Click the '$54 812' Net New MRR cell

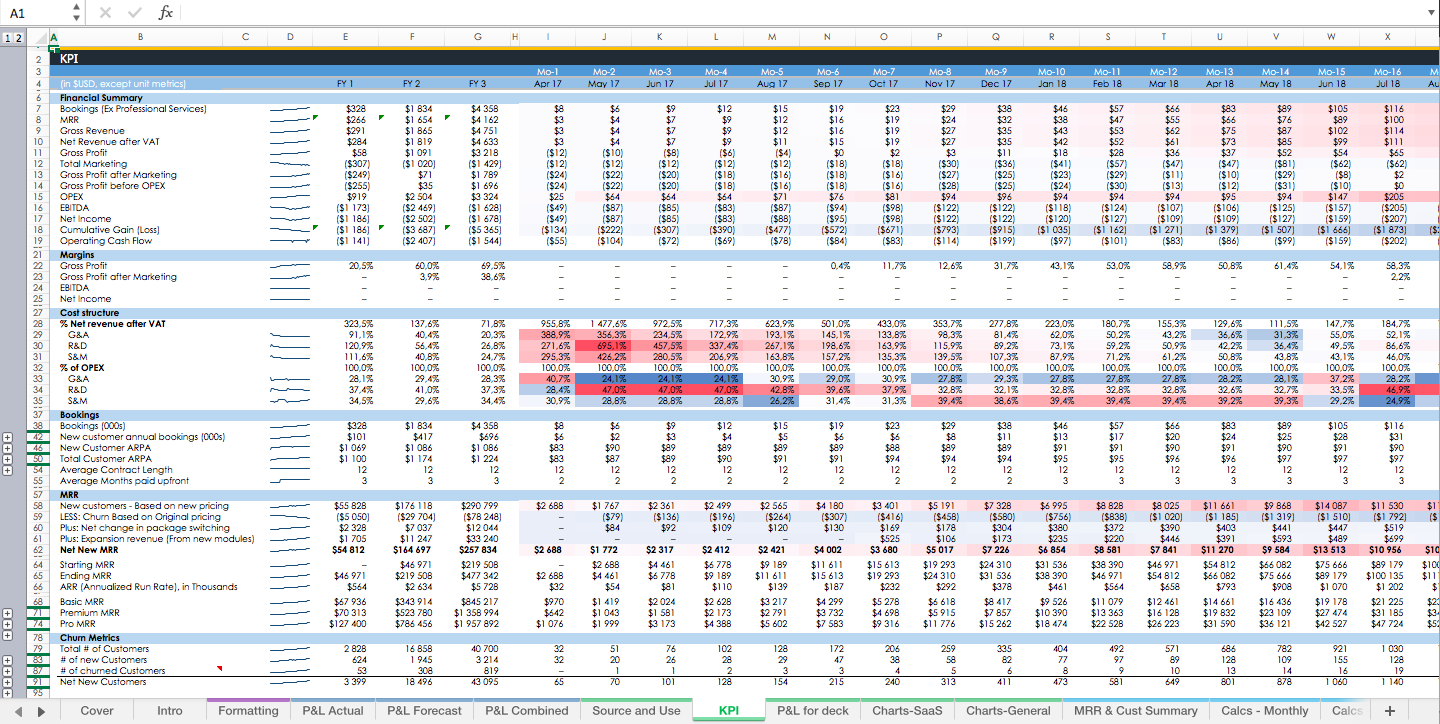349,550
